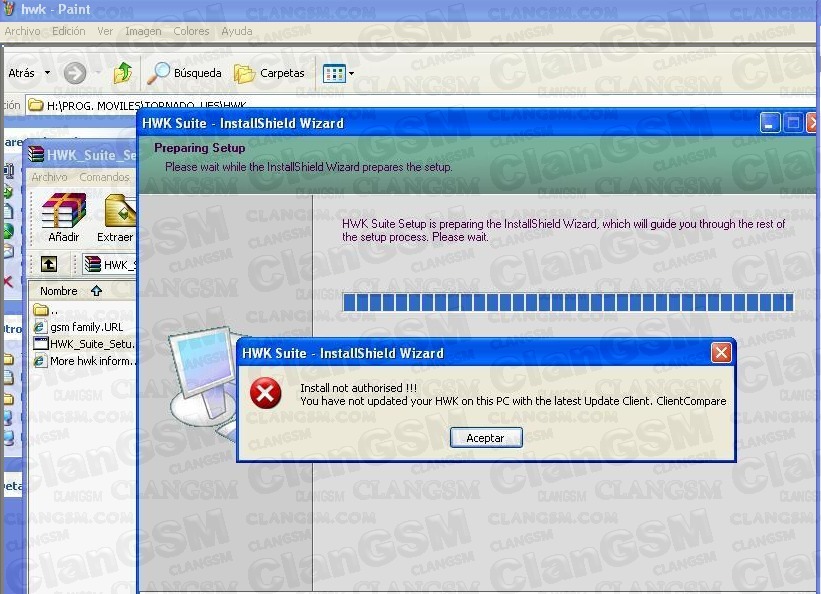Click WinRAR go-up-one-level arrow icon

point(49,264)
